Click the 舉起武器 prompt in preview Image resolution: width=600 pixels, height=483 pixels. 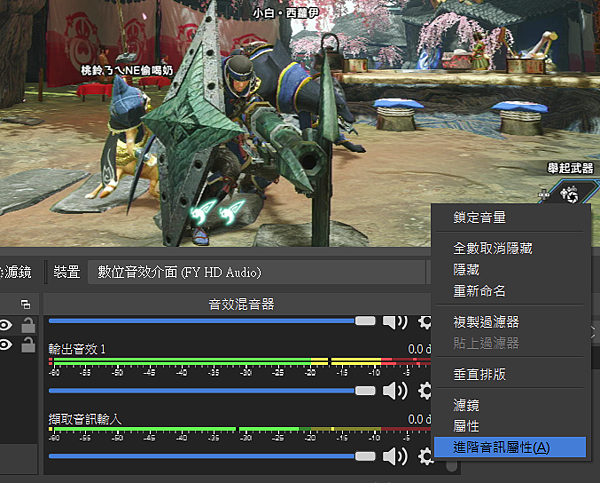click(x=570, y=168)
